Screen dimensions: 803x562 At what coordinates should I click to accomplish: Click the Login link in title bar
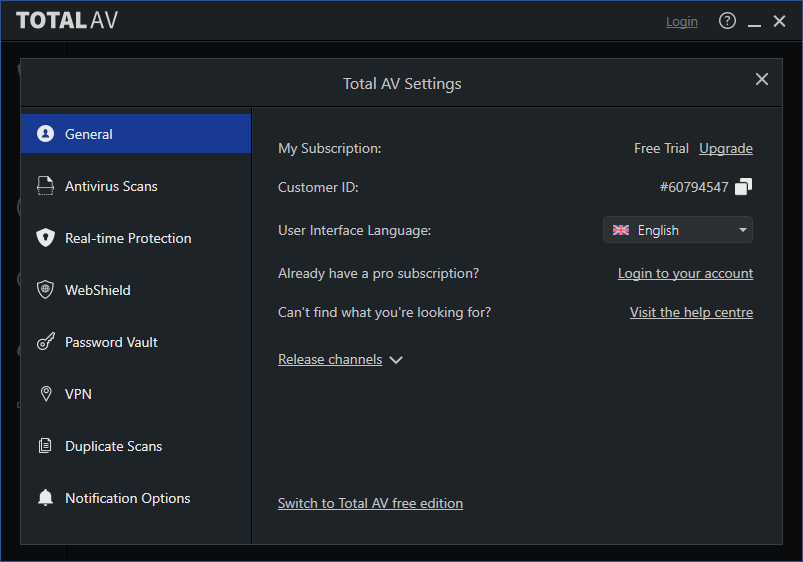[x=682, y=22]
